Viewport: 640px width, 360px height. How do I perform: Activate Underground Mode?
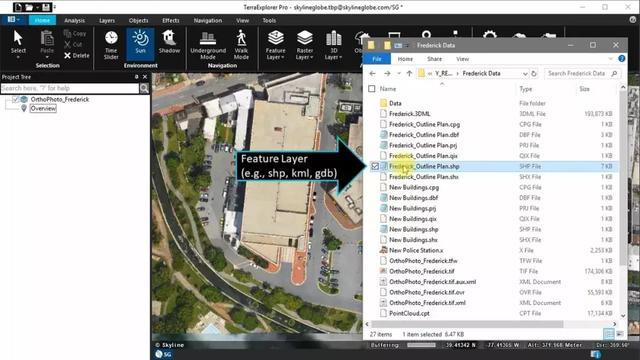[x=208, y=45]
